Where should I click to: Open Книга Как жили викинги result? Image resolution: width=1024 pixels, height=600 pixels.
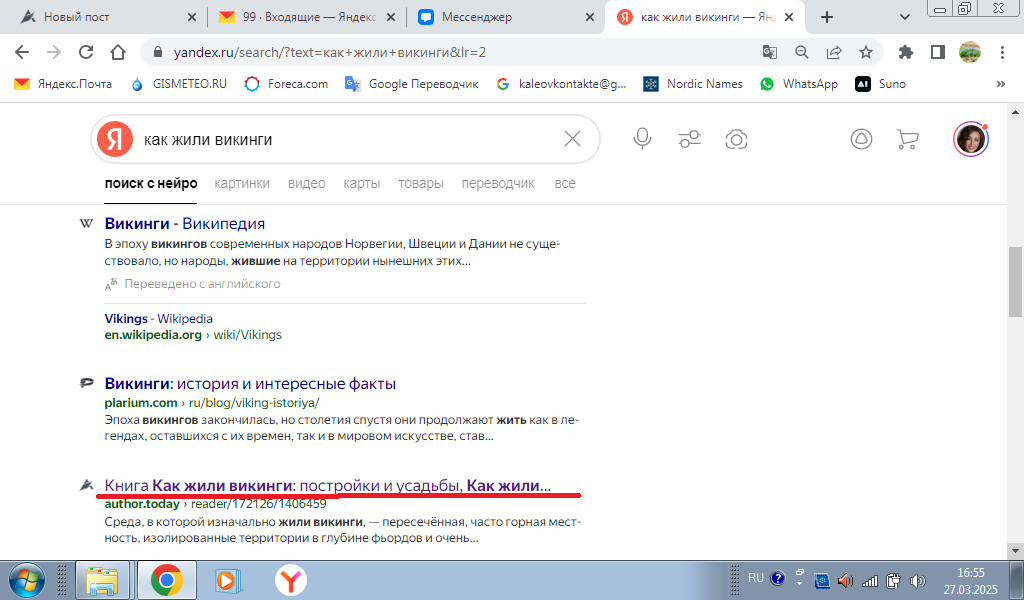tap(328, 485)
